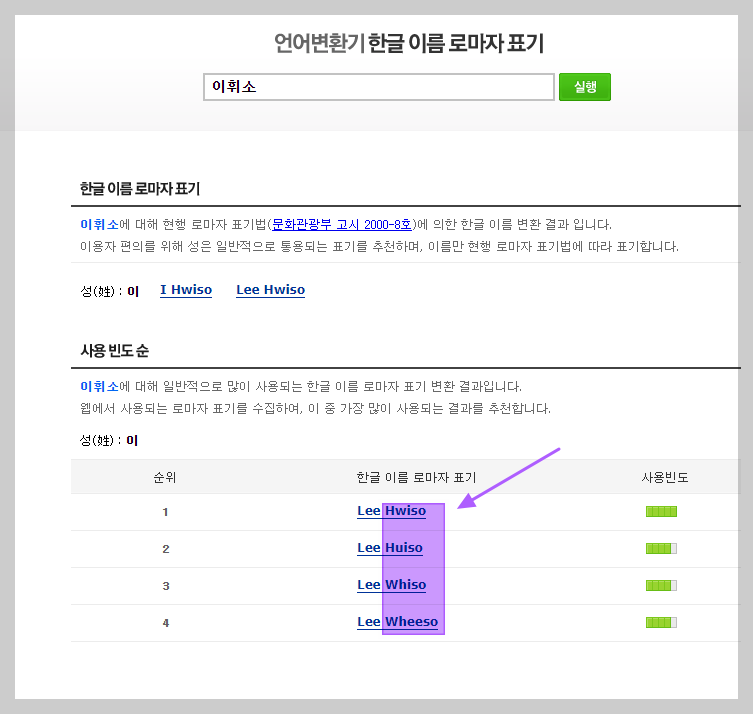Open the Lee Whiso link in rank 3
This screenshot has height=714, width=753.
tap(391, 585)
